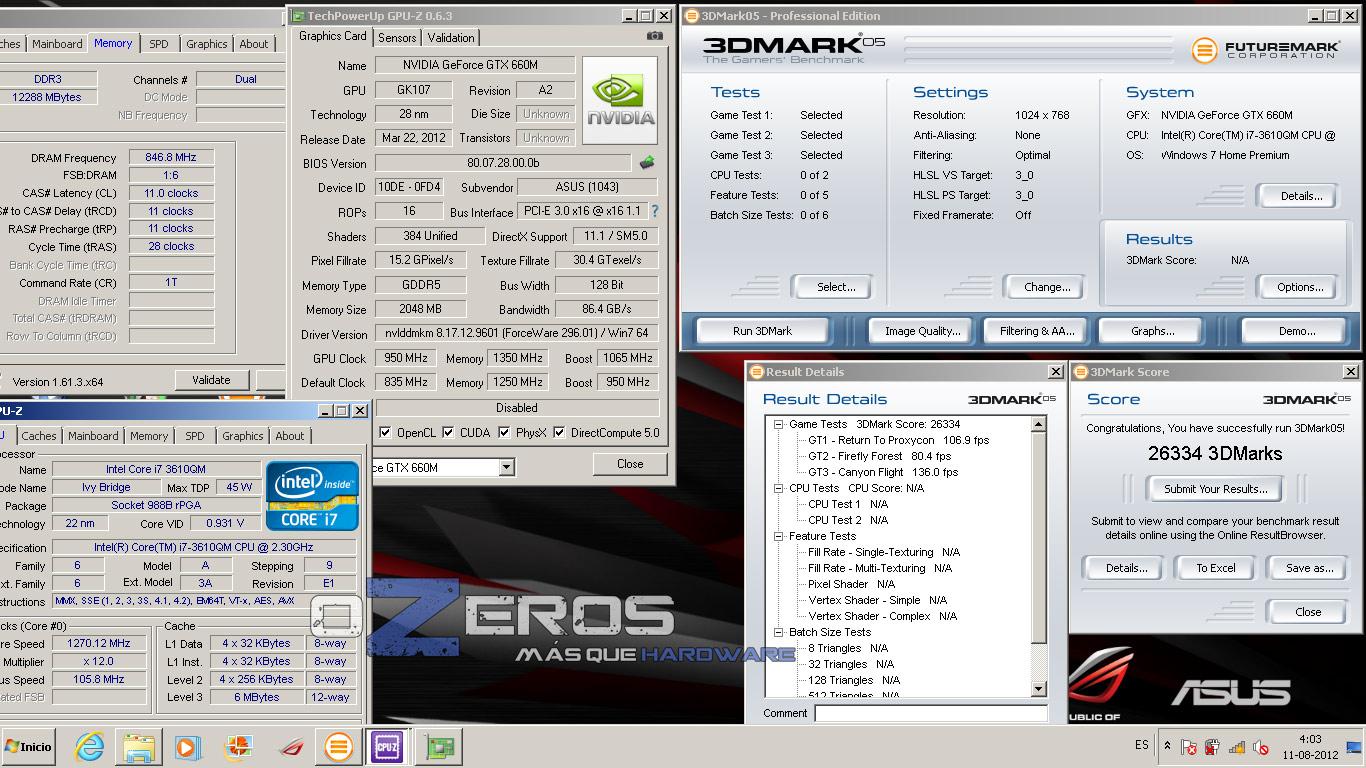Toggle the PhysX checkbox
Image resolution: width=1366 pixels, height=768 pixels.
pyautogui.click(x=504, y=433)
